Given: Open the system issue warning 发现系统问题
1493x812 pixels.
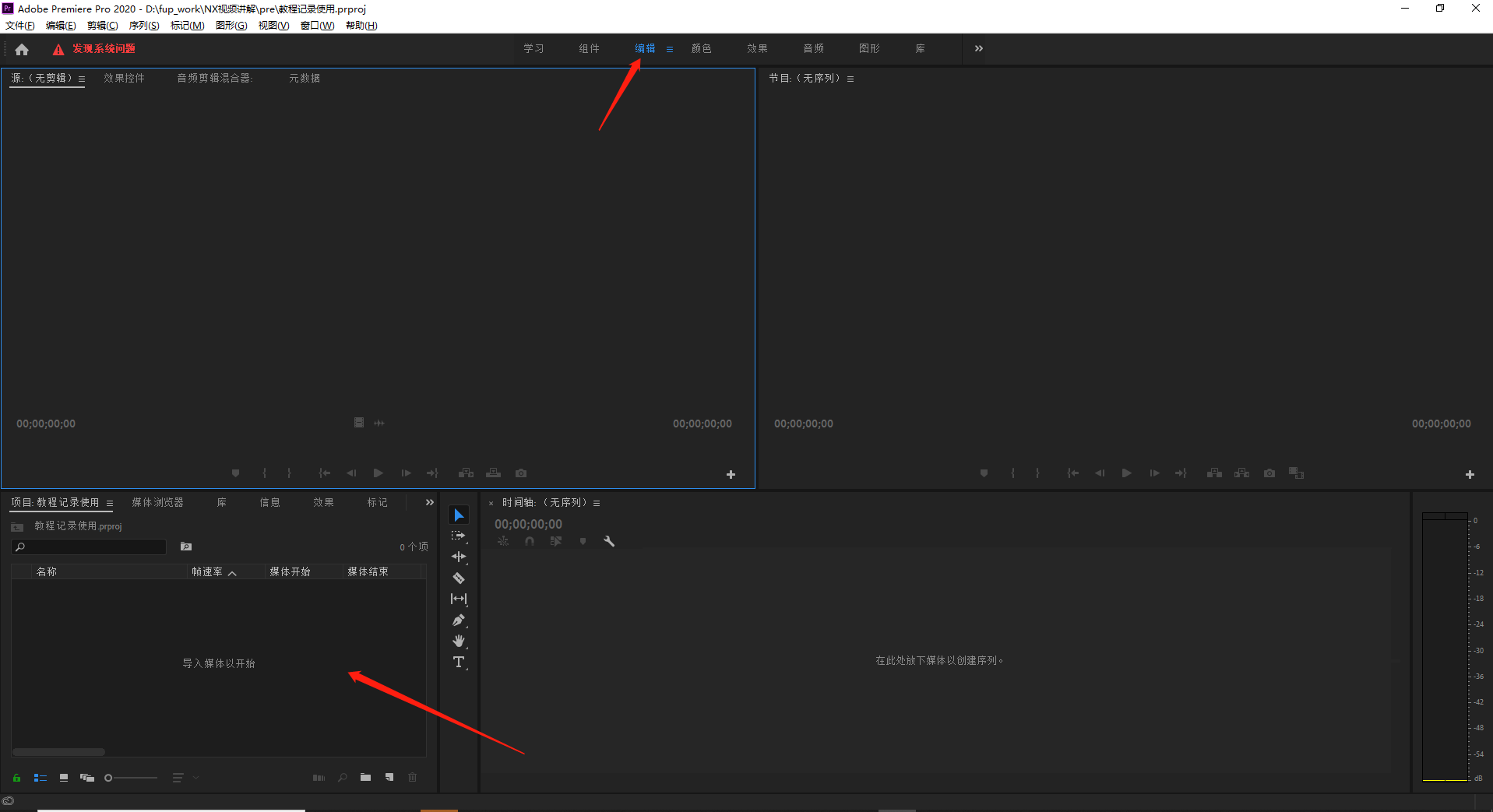Looking at the screenshot, I should 94,48.
